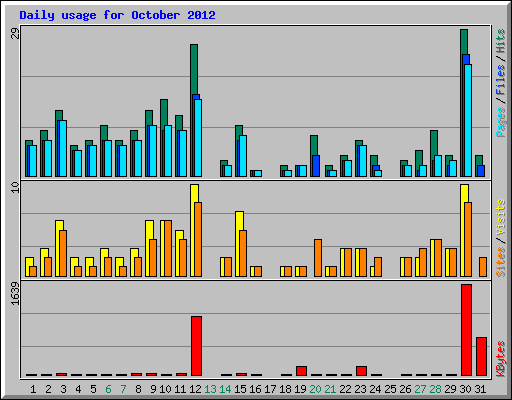Viewport: 512px width, 400px height.
Task: Click the 10 axis maximum label
Action: tap(15, 188)
